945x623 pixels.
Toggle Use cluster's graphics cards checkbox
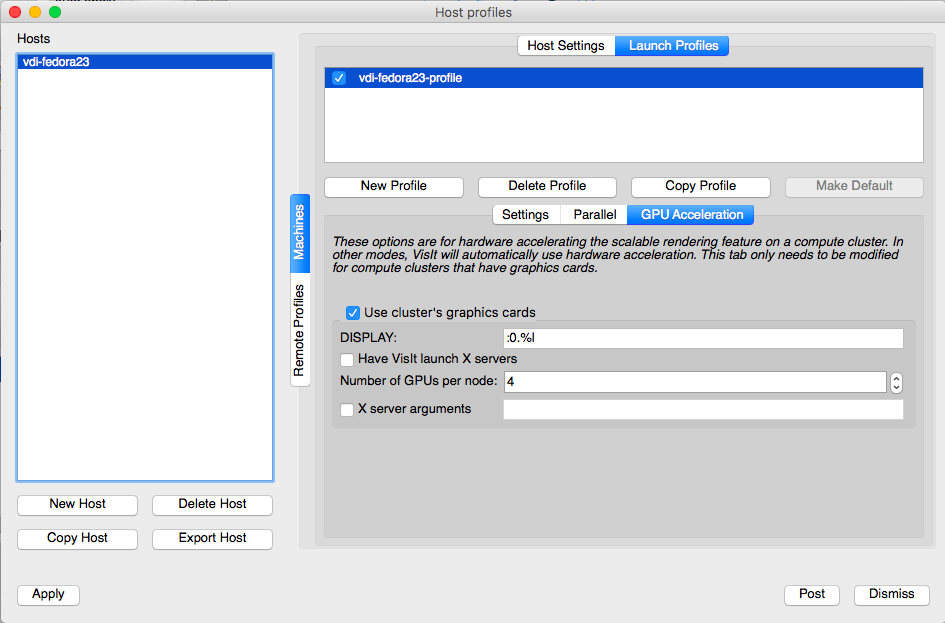click(353, 313)
